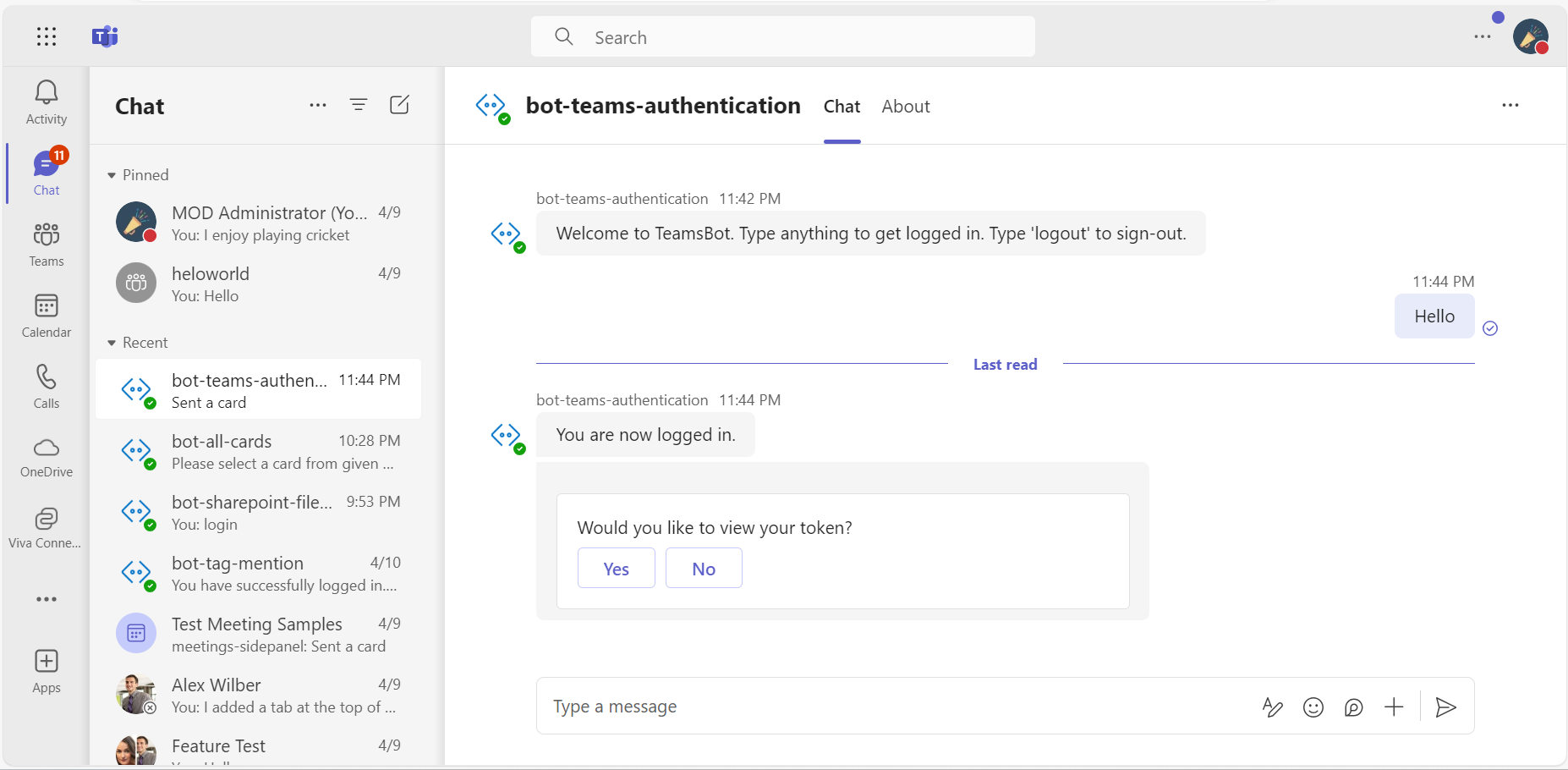
Task: Open the plus actions and apps button
Action: (x=1394, y=707)
